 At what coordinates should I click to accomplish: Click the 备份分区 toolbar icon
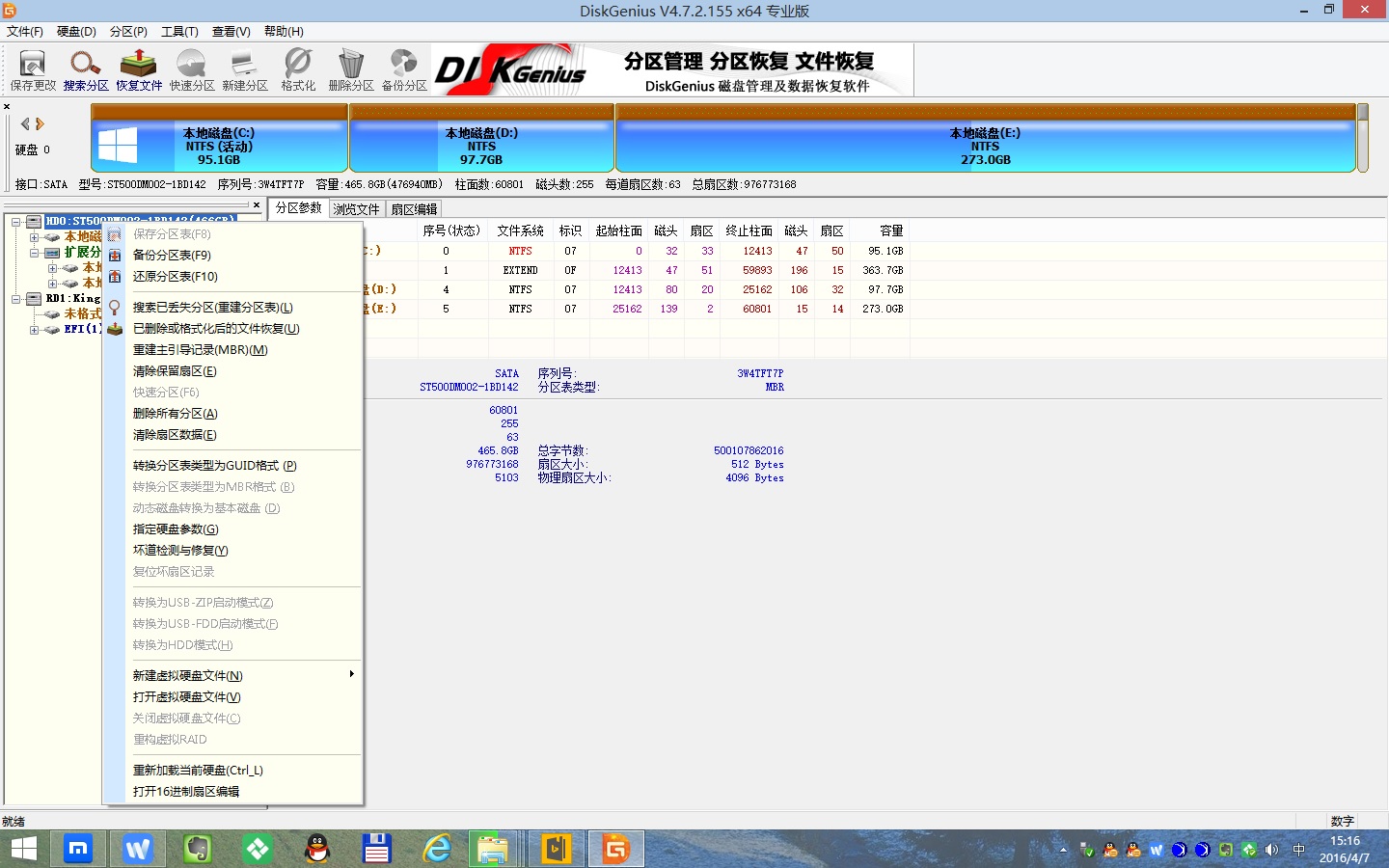[404, 70]
